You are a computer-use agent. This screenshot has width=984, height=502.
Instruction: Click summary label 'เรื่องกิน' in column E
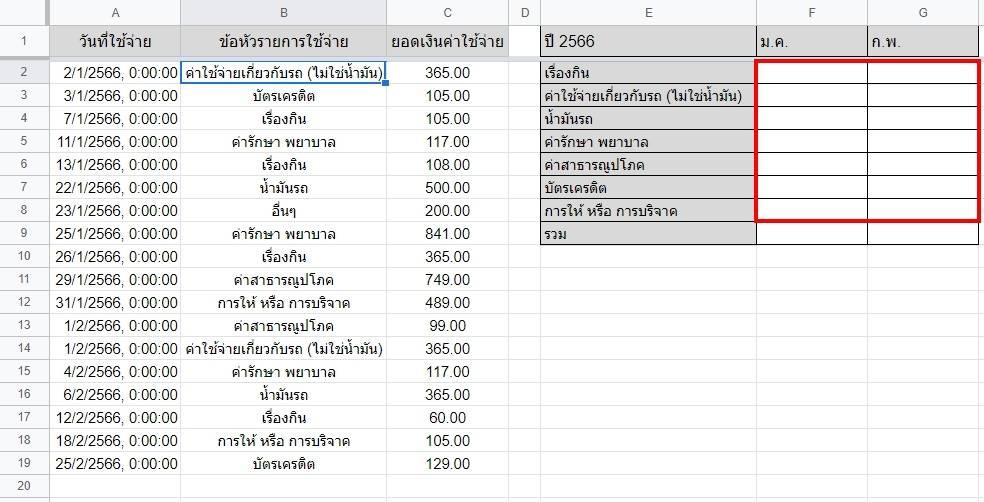(x=648, y=73)
